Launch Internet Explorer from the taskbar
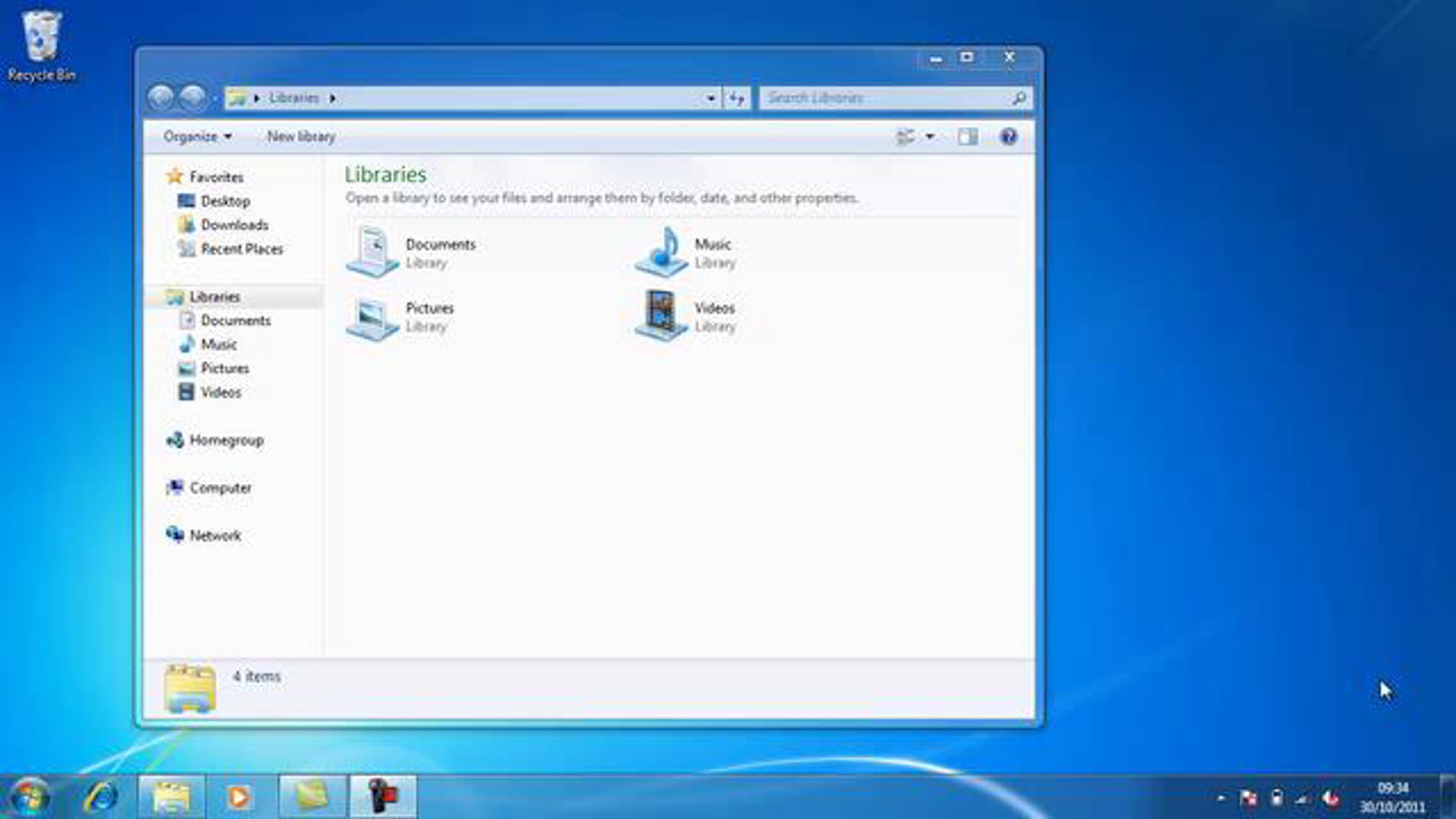1456x819 pixels. pyautogui.click(x=100, y=797)
